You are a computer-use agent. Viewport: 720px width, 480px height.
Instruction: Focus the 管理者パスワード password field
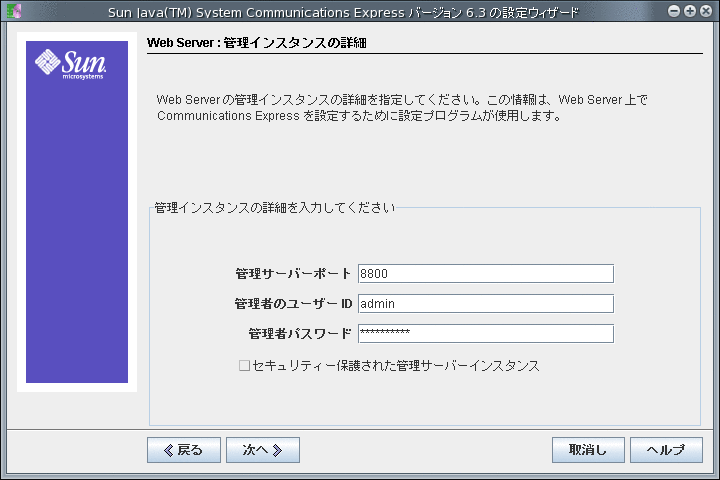486,333
